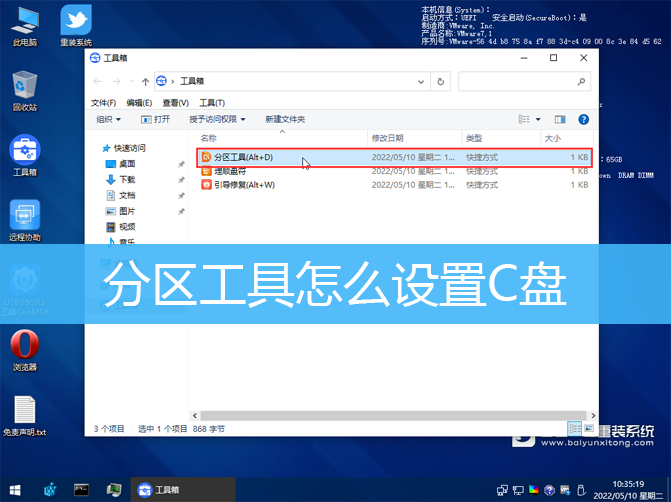
Task: Open the 重装系统 desktop icon
Action: pyautogui.click(x=76, y=25)
